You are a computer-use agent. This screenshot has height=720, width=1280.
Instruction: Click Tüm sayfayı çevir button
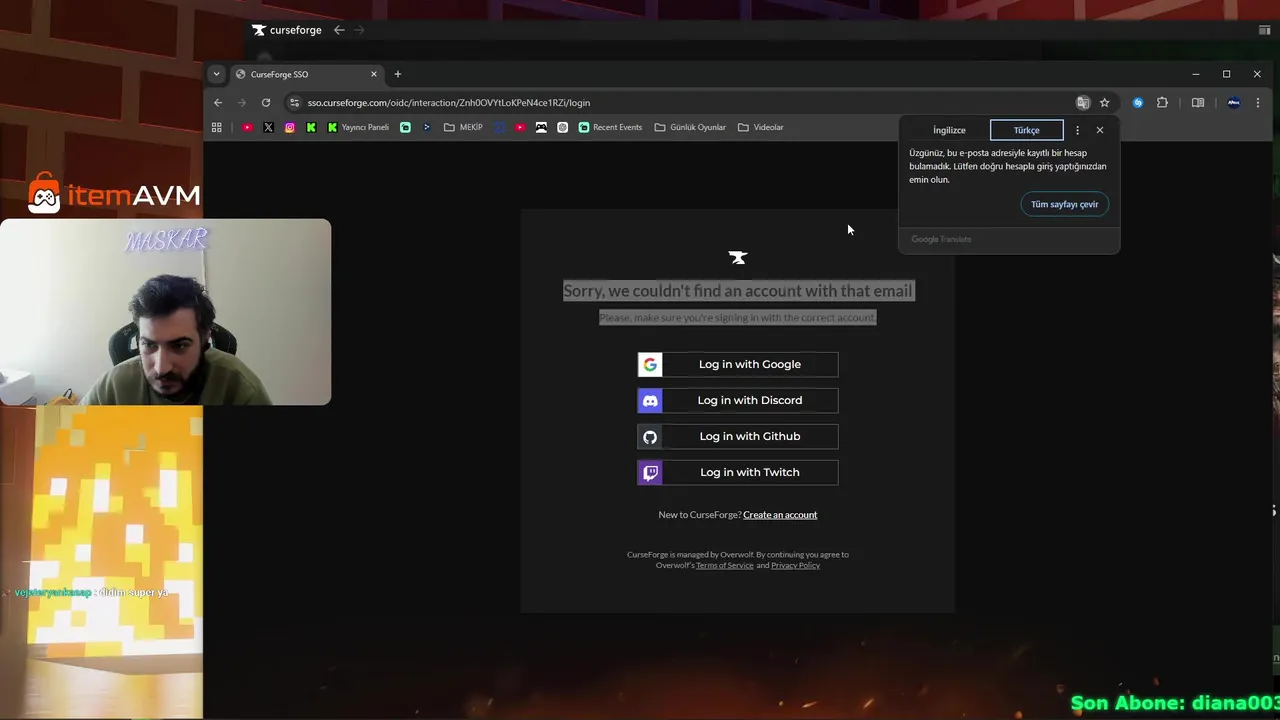tap(1065, 204)
